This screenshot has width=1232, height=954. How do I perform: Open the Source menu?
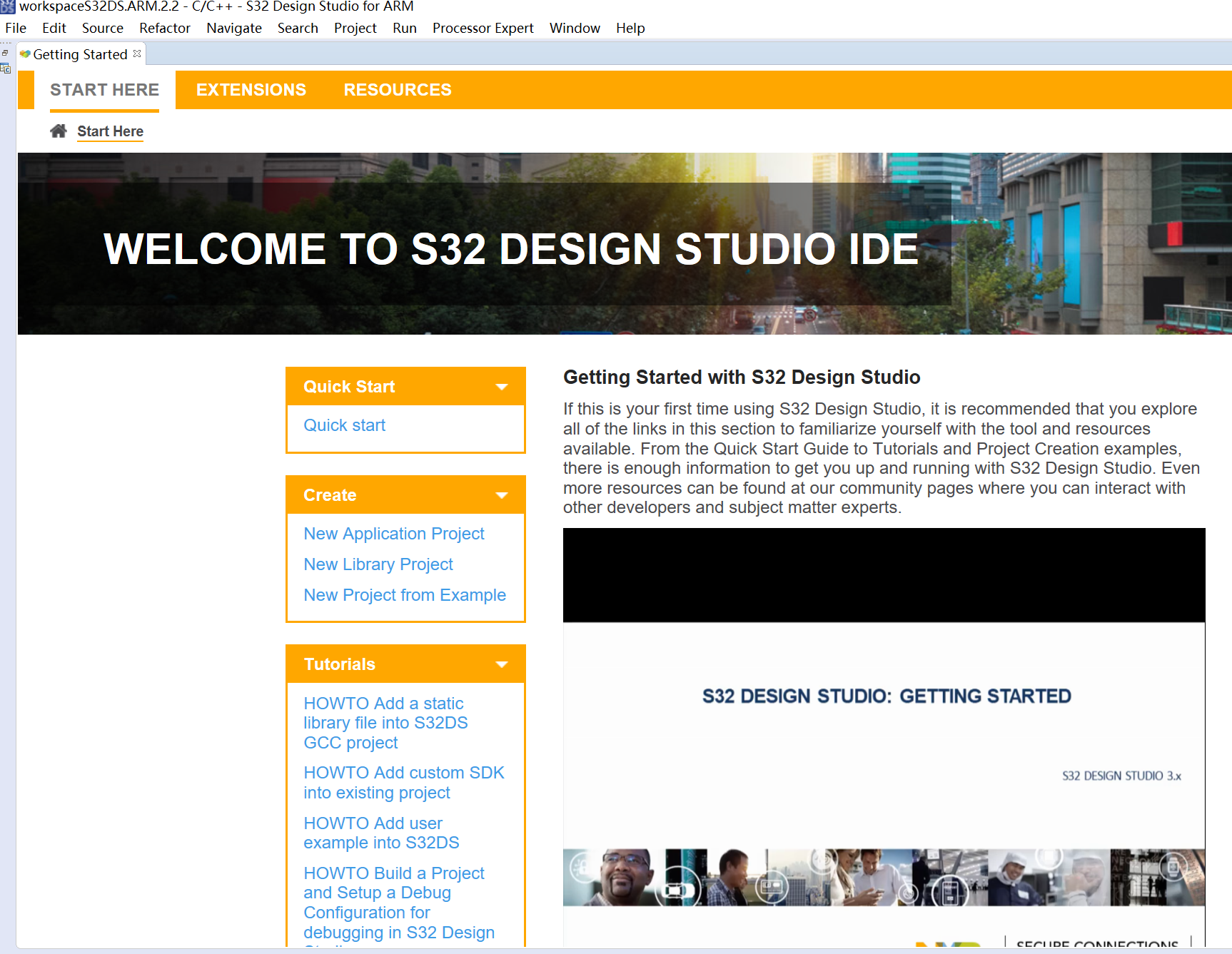(103, 28)
